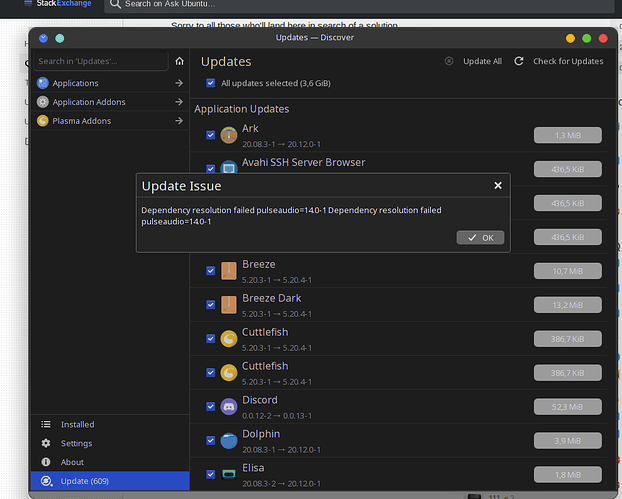The image size is (622, 499).
Task: Click the About info icon
Action: pyautogui.click(x=46, y=462)
